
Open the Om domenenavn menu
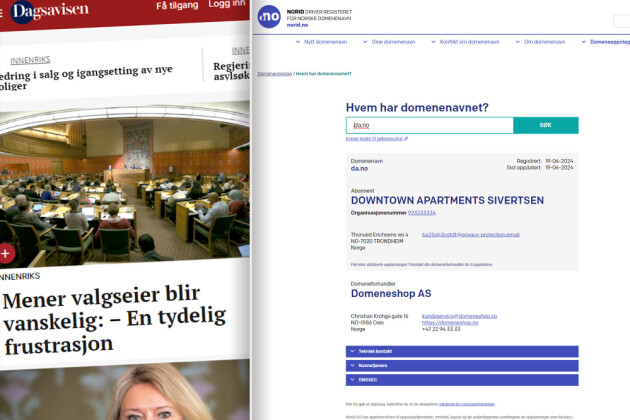tap(540, 42)
